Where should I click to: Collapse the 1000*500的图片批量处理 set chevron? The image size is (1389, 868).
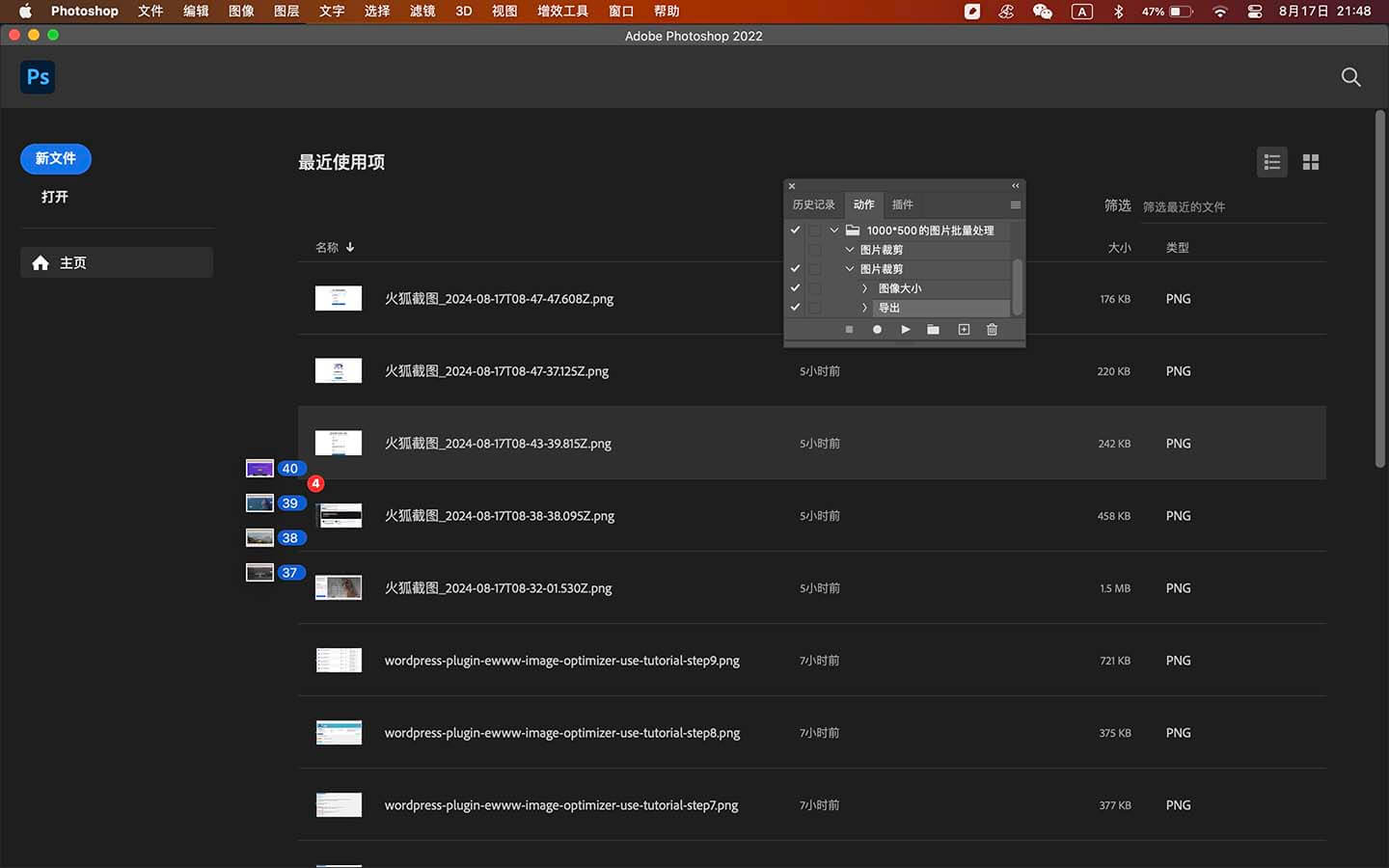(834, 231)
